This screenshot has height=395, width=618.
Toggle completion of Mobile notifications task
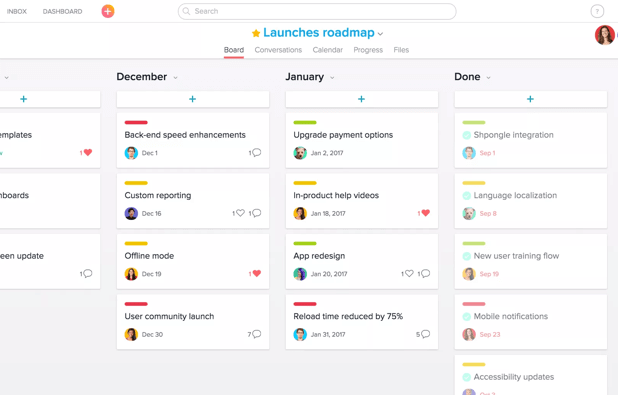point(467,317)
